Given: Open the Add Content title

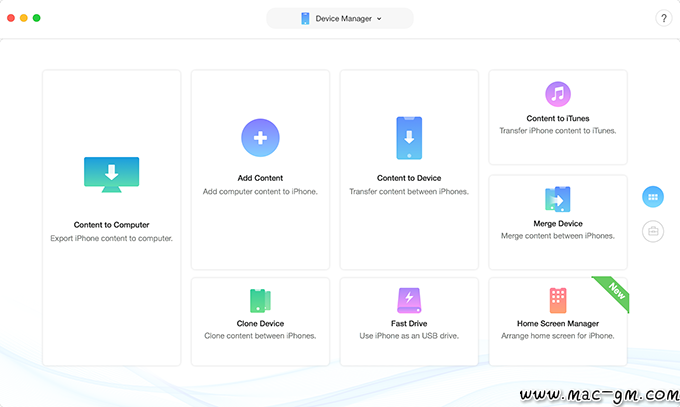Looking at the screenshot, I should coord(260,178).
